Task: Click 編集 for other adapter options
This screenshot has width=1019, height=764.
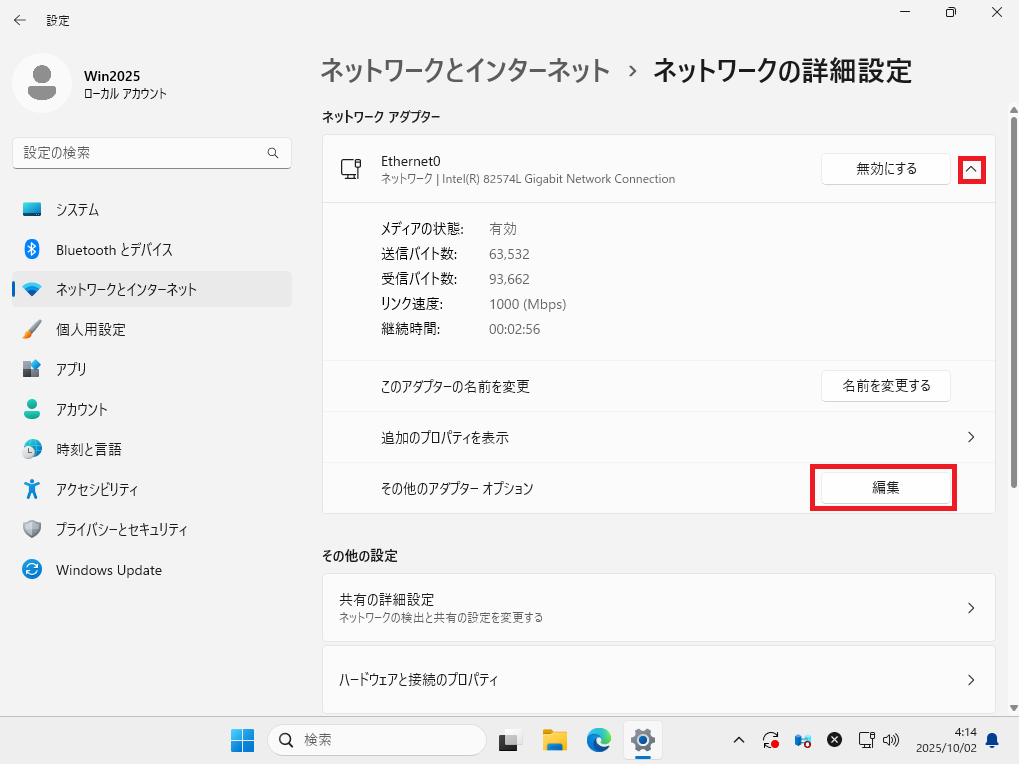Action: pos(885,488)
